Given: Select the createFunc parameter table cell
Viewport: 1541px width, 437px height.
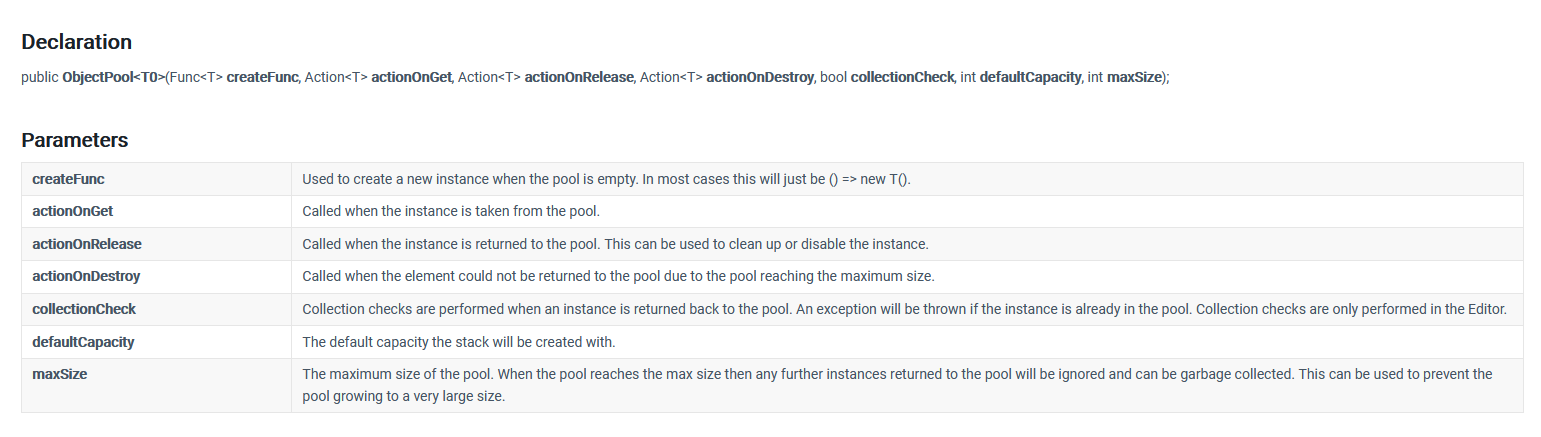Looking at the screenshot, I should [x=157, y=179].
